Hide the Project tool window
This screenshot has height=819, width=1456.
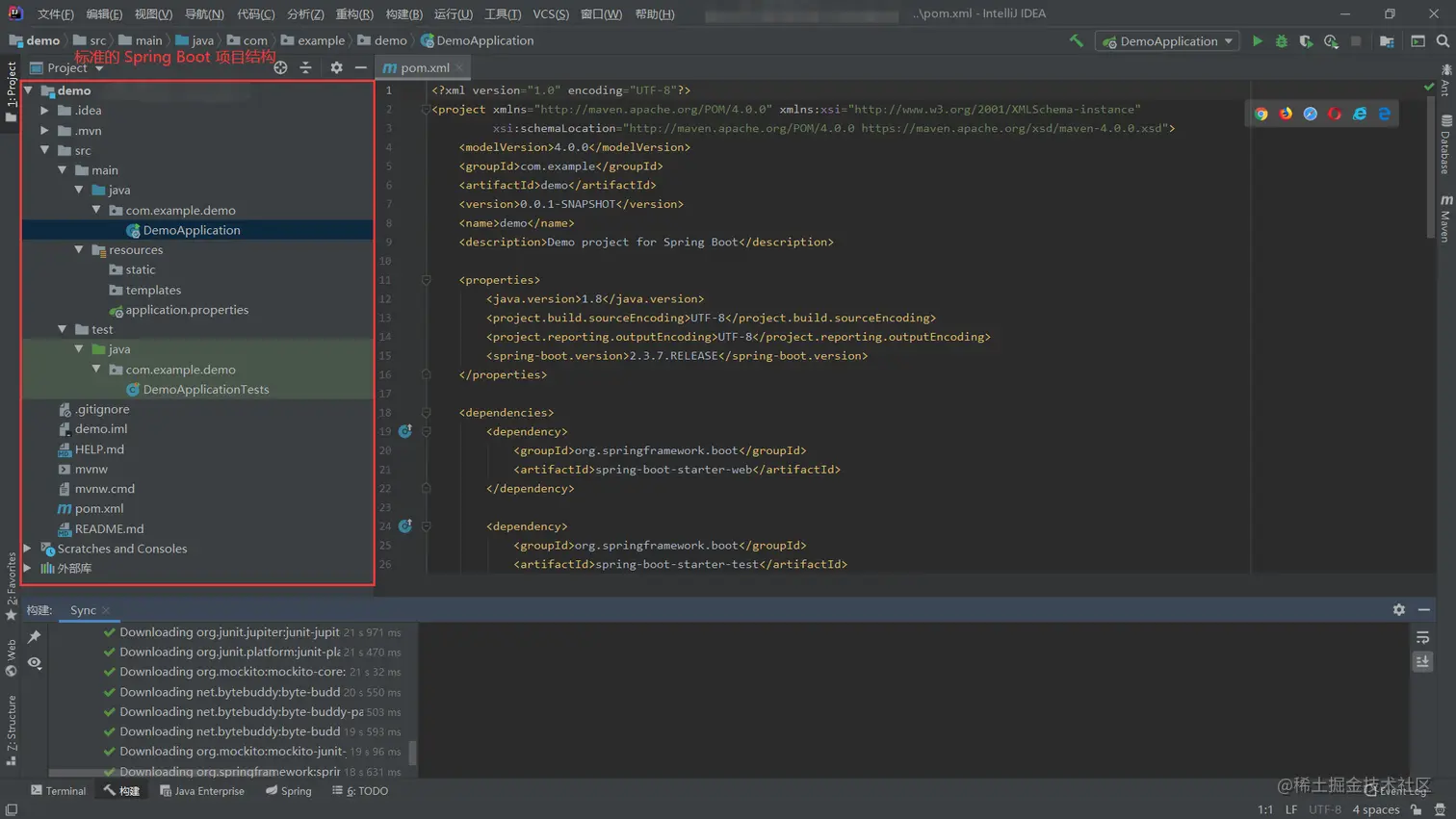[360, 67]
